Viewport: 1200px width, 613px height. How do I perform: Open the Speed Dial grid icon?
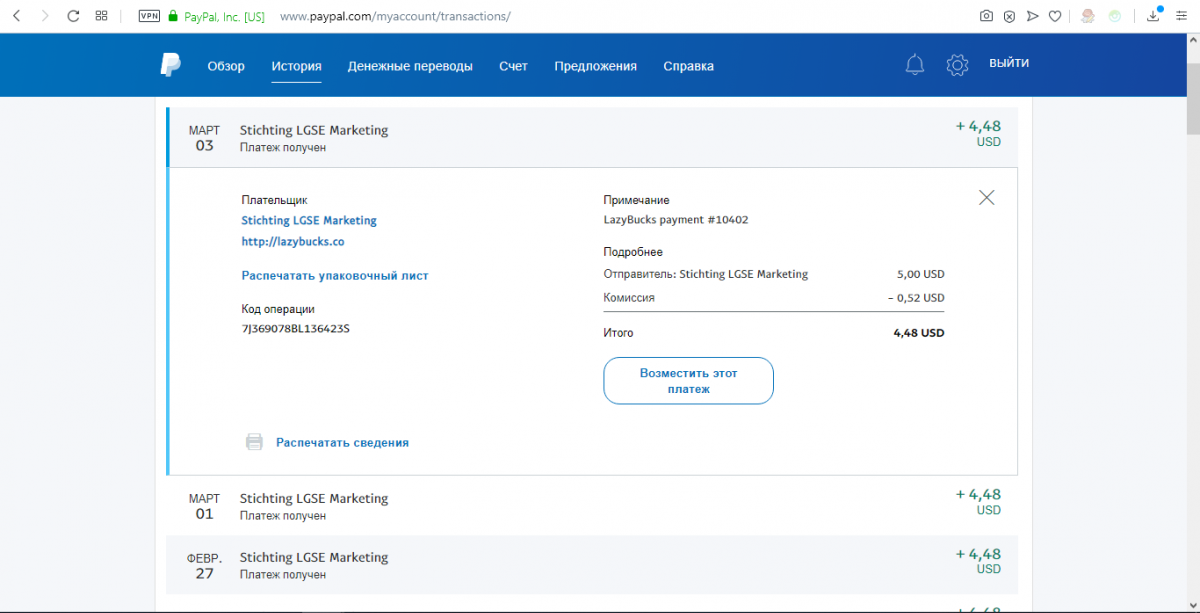point(101,16)
